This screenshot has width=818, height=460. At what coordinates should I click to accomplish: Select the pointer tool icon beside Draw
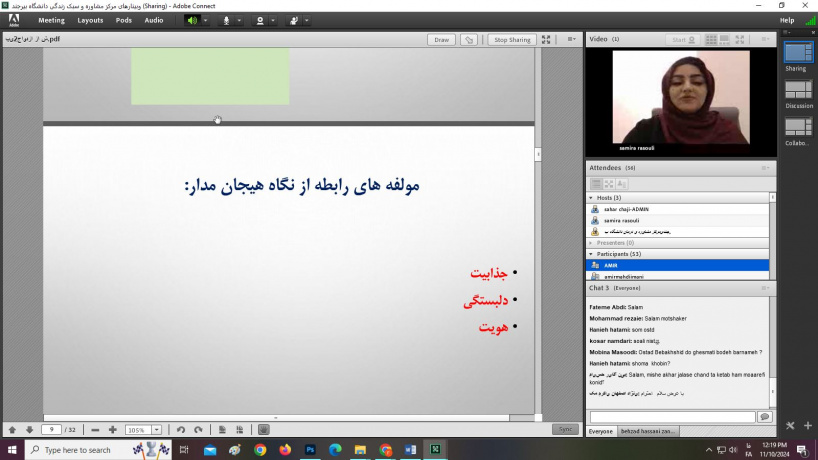point(469,40)
